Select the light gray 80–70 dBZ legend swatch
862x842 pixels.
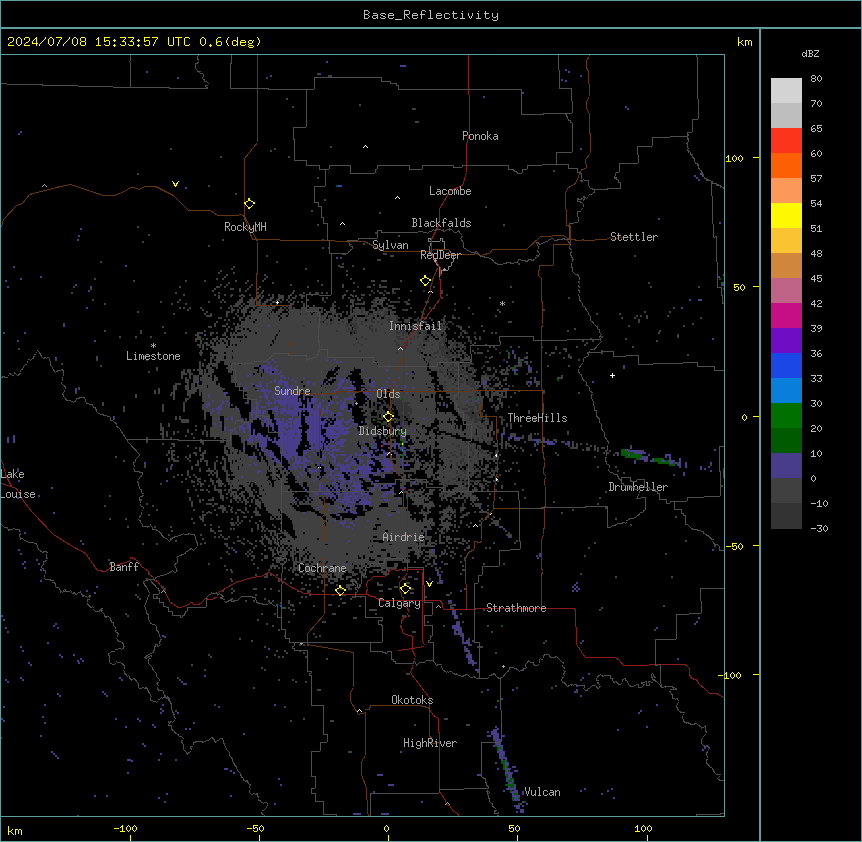click(x=786, y=91)
